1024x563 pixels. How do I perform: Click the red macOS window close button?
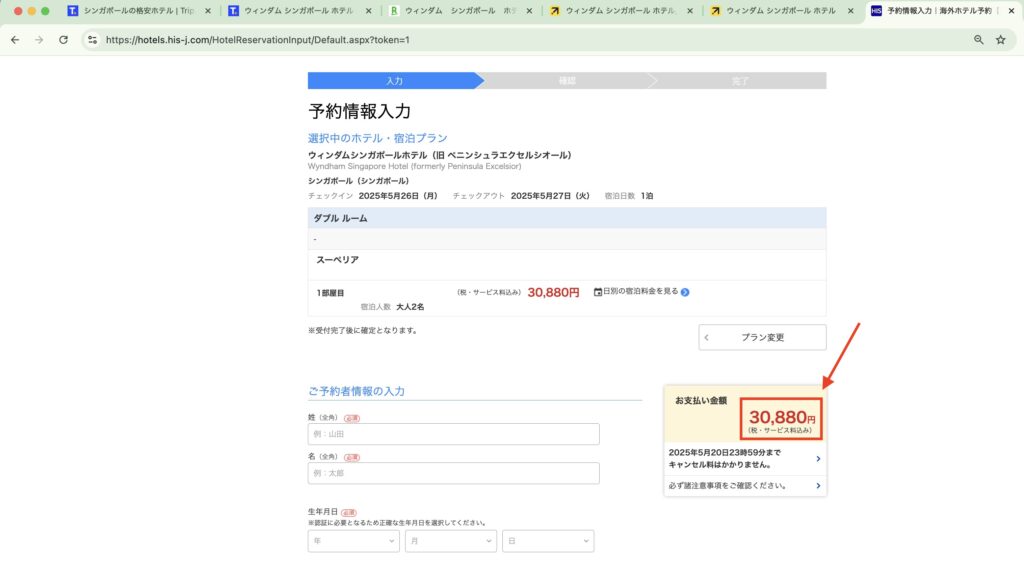tap(18, 11)
